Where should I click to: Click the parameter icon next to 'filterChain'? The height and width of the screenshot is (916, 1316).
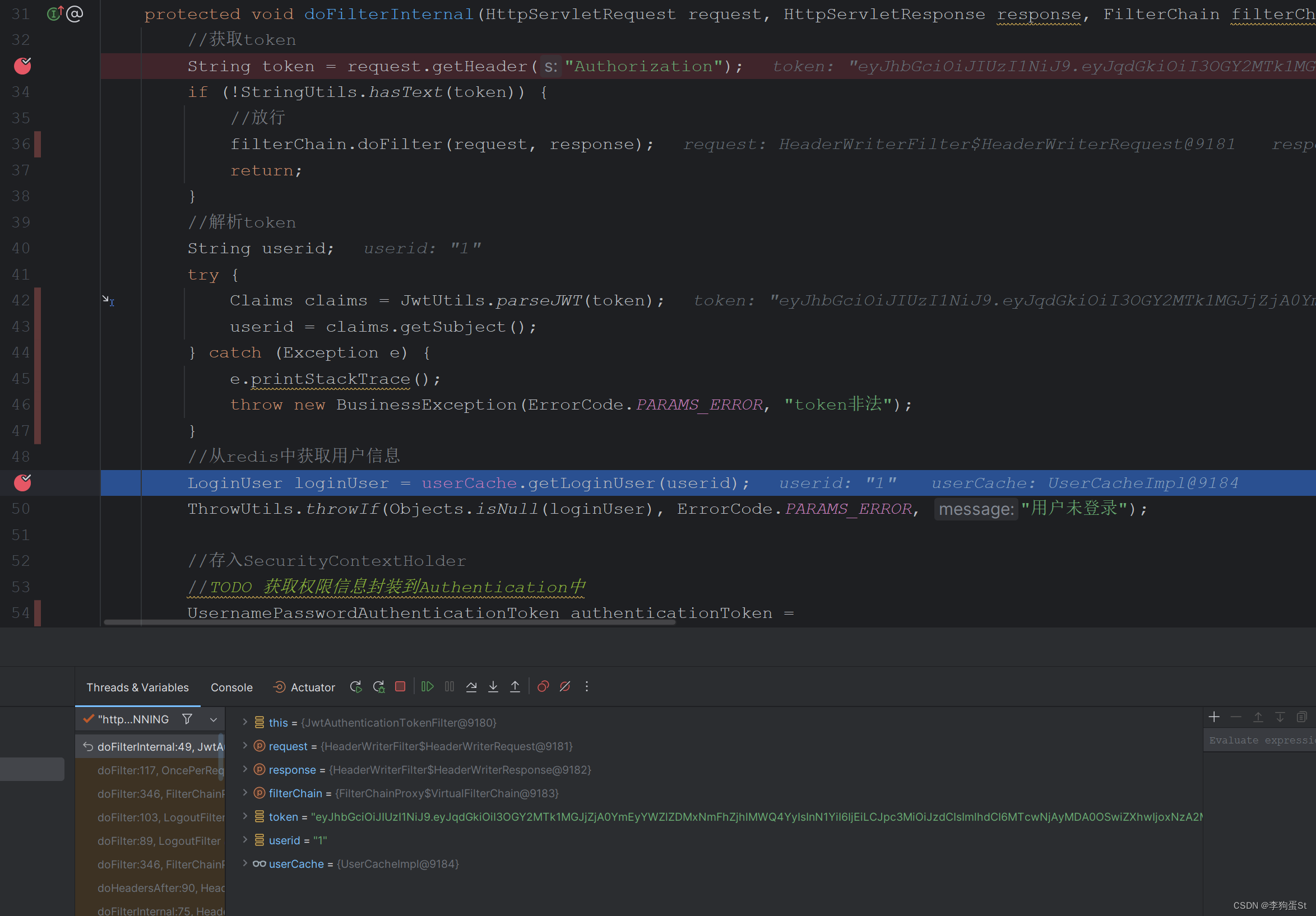(x=259, y=793)
